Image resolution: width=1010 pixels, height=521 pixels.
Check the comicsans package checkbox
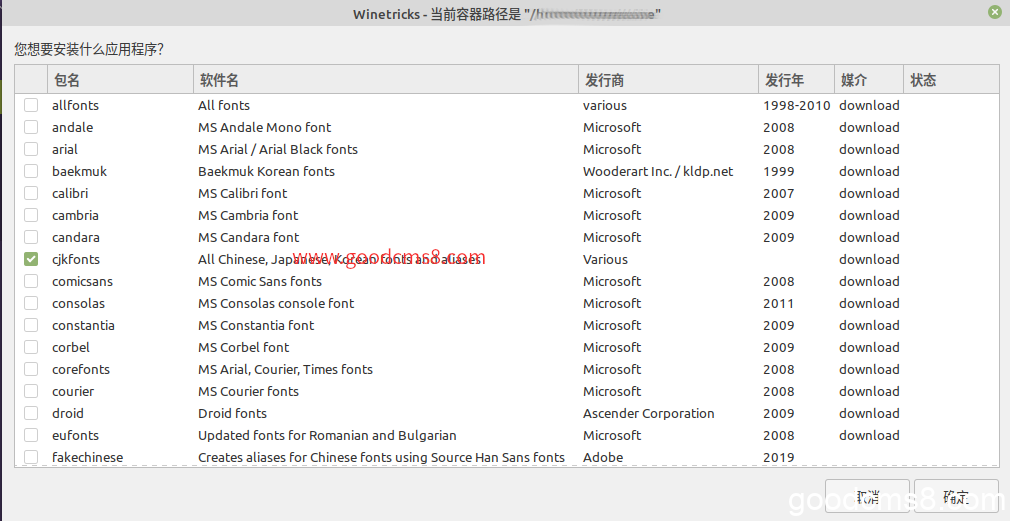click(31, 281)
